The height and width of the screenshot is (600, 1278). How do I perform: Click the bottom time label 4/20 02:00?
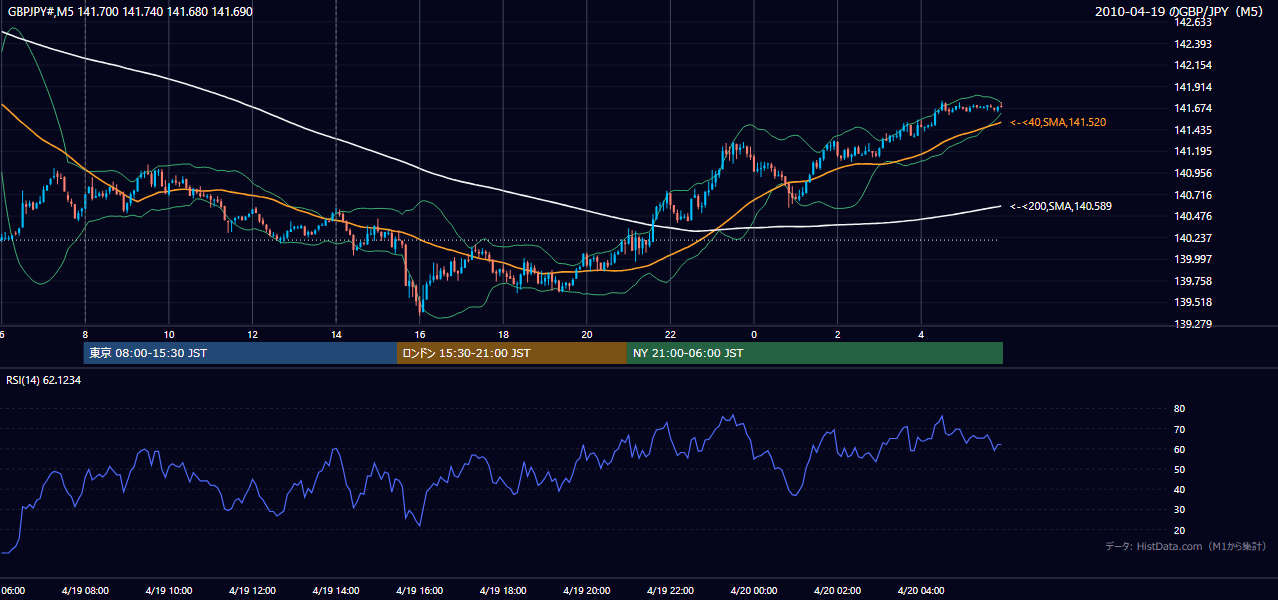tap(838, 590)
